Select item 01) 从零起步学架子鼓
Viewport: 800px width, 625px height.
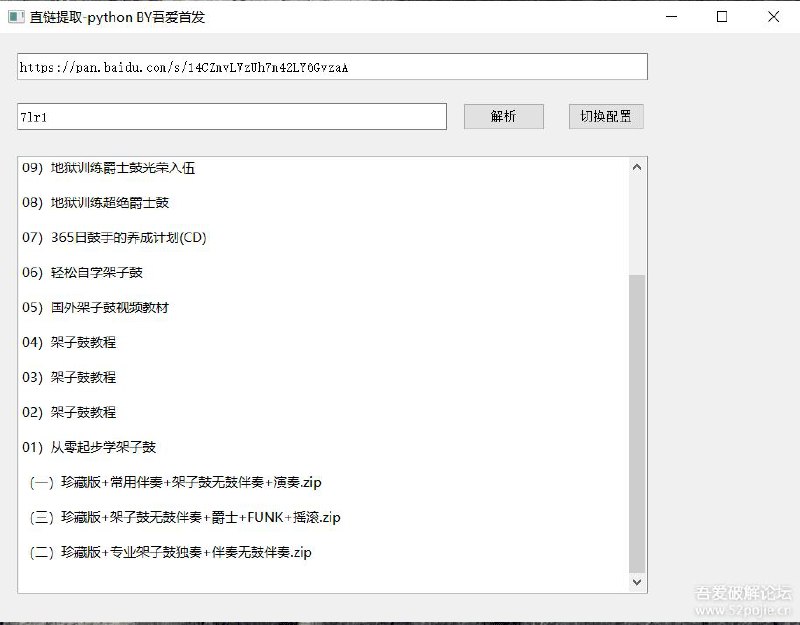click(94, 447)
